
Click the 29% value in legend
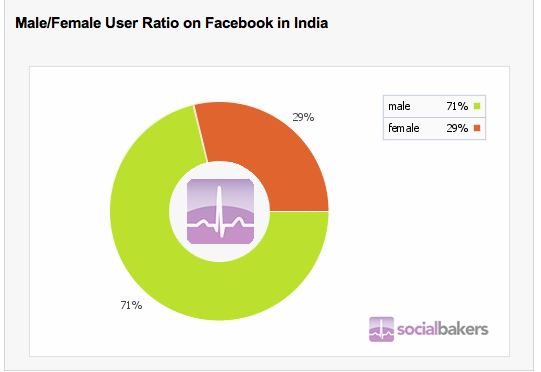pos(457,128)
